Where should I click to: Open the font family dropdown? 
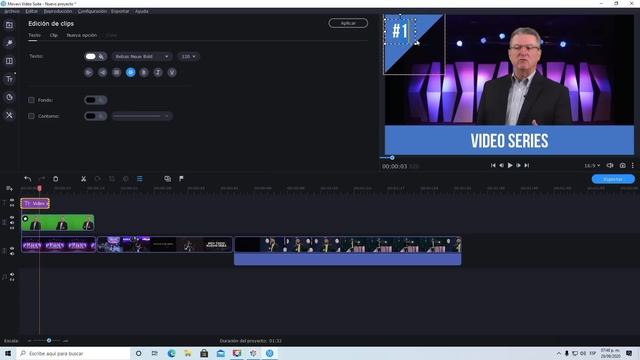pos(142,56)
